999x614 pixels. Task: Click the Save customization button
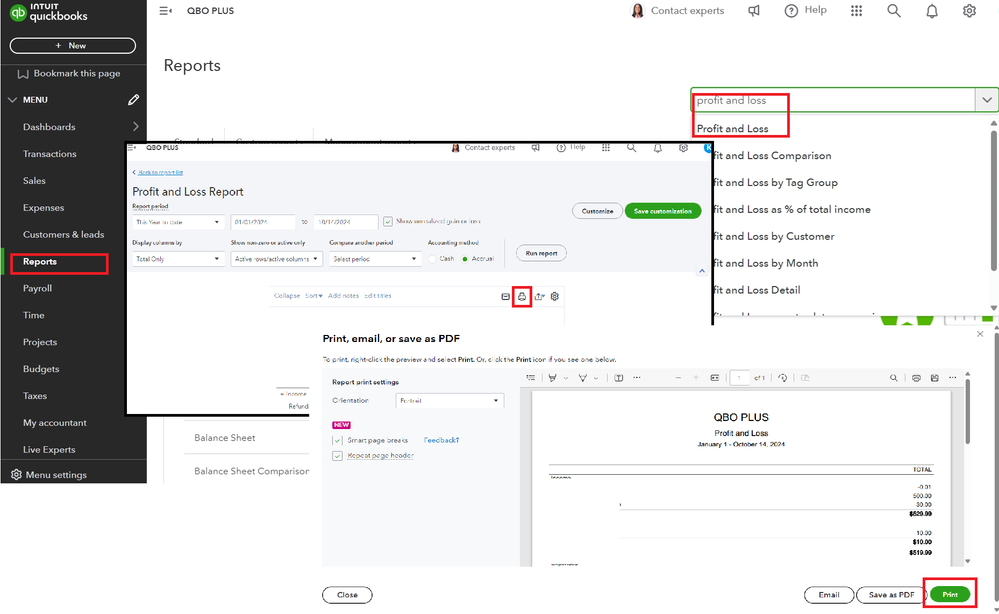tap(663, 211)
